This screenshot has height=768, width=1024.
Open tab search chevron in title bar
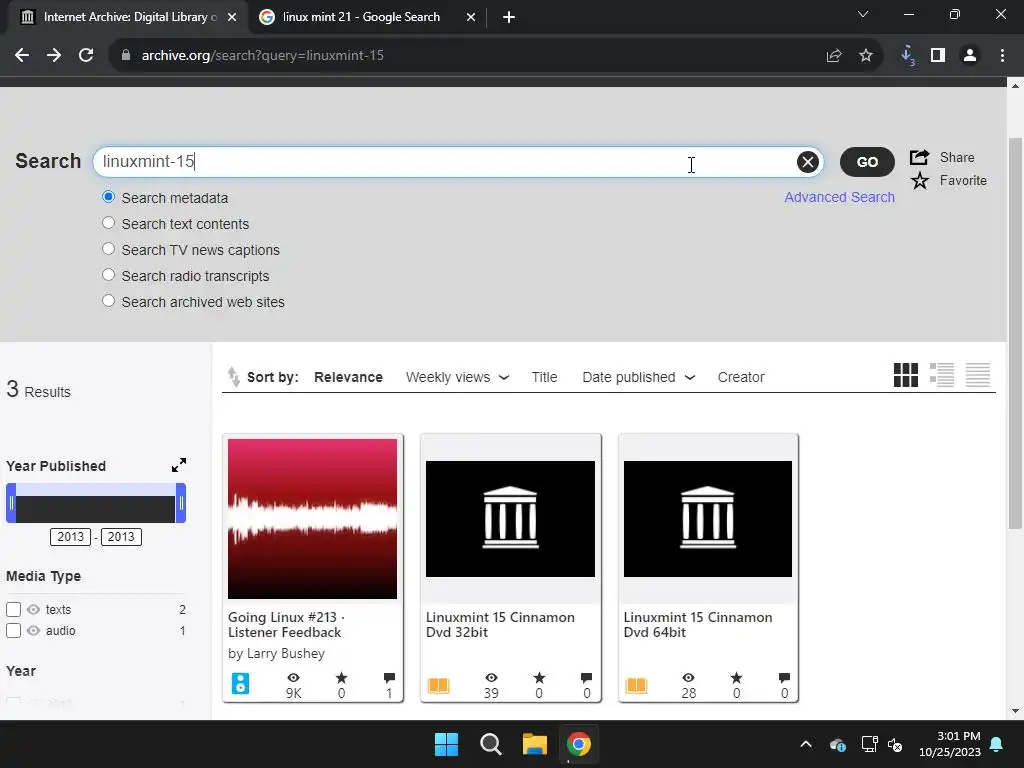(x=863, y=14)
